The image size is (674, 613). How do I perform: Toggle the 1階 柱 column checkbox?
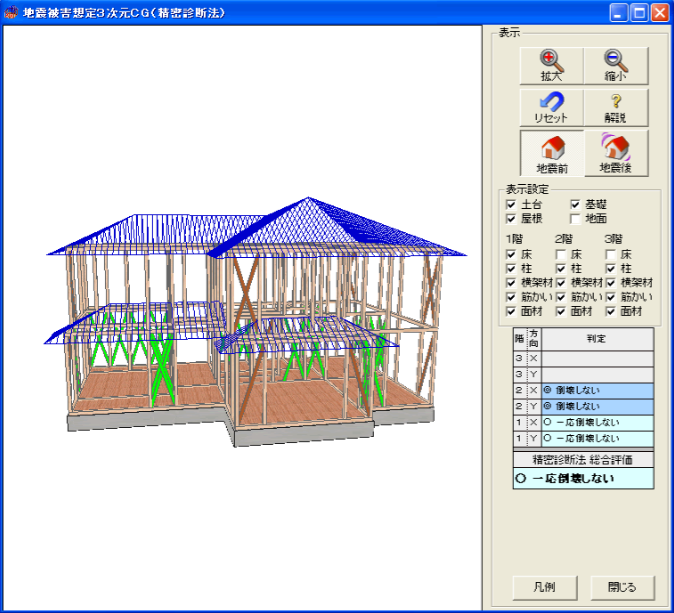pos(511,269)
